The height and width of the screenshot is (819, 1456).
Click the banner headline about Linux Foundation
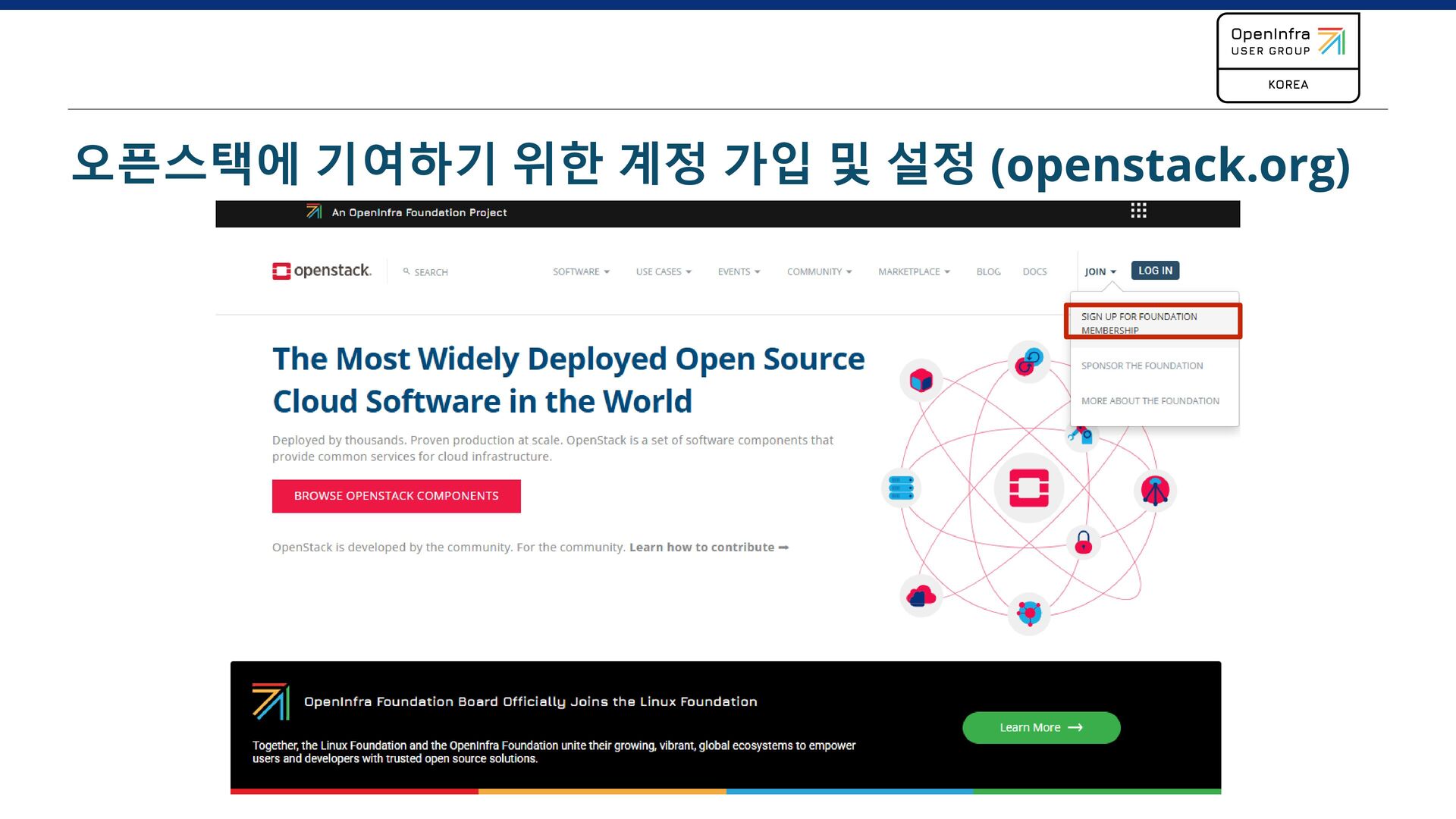click(531, 702)
